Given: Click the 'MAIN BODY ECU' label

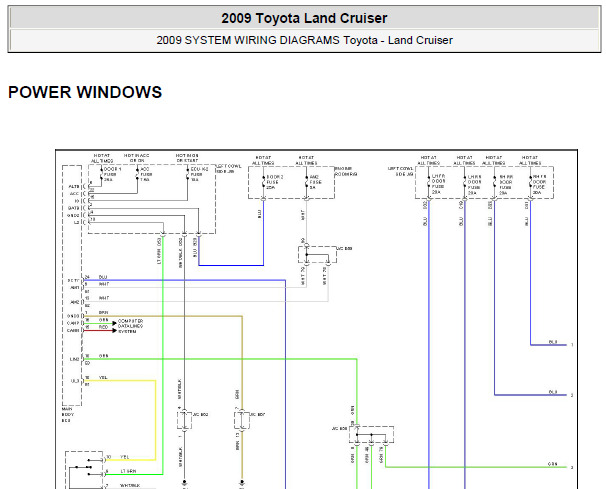Looking at the screenshot, I should pyautogui.click(x=68, y=414).
